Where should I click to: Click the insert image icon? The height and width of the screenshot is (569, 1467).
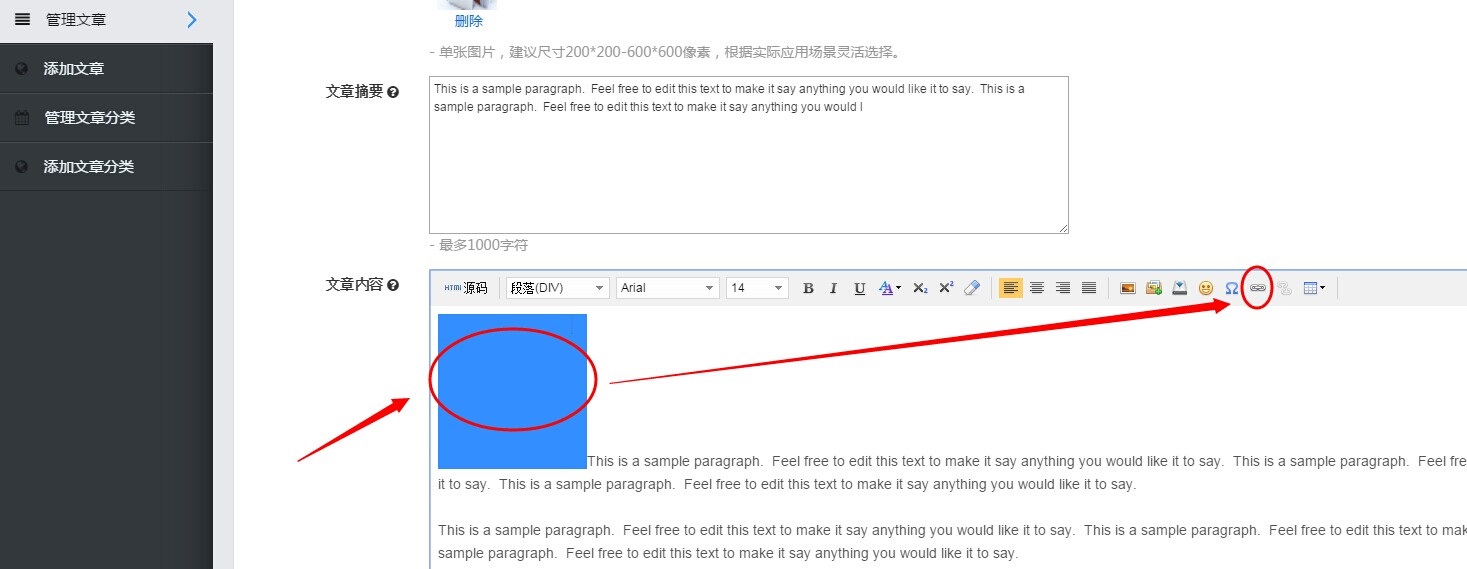click(1128, 288)
